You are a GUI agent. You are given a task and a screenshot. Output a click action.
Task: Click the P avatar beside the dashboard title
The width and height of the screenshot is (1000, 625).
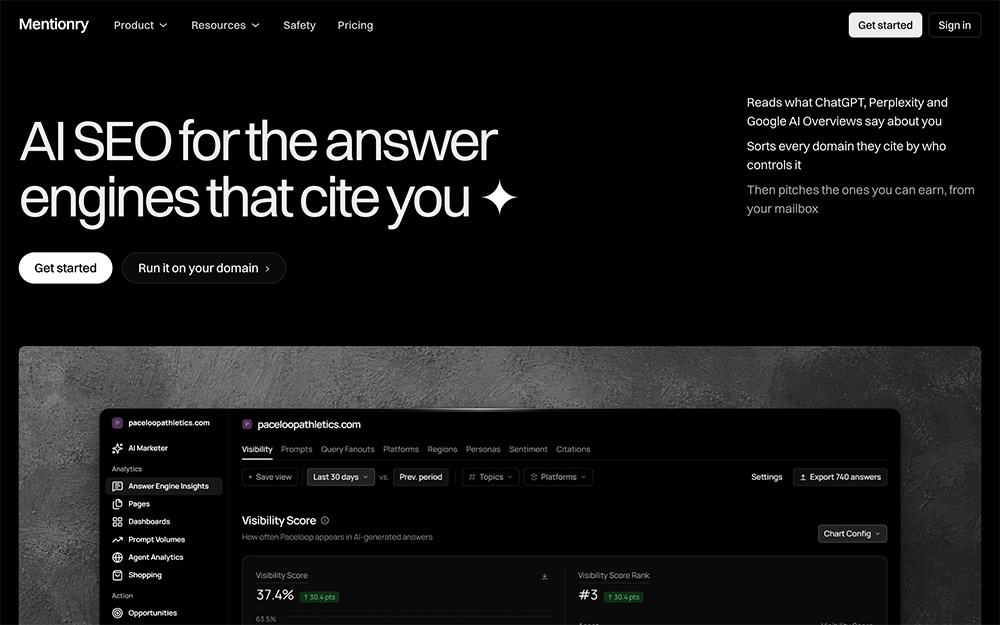coord(247,425)
